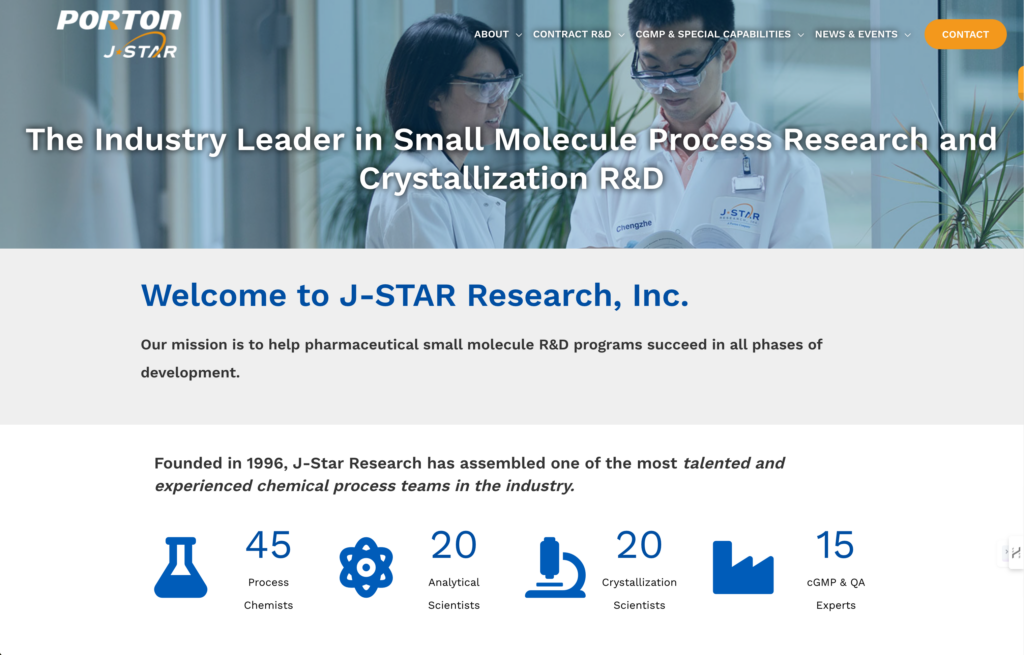1024x655 pixels.
Task: Click the number 45 above Process Chemists
Action: pyautogui.click(x=268, y=545)
